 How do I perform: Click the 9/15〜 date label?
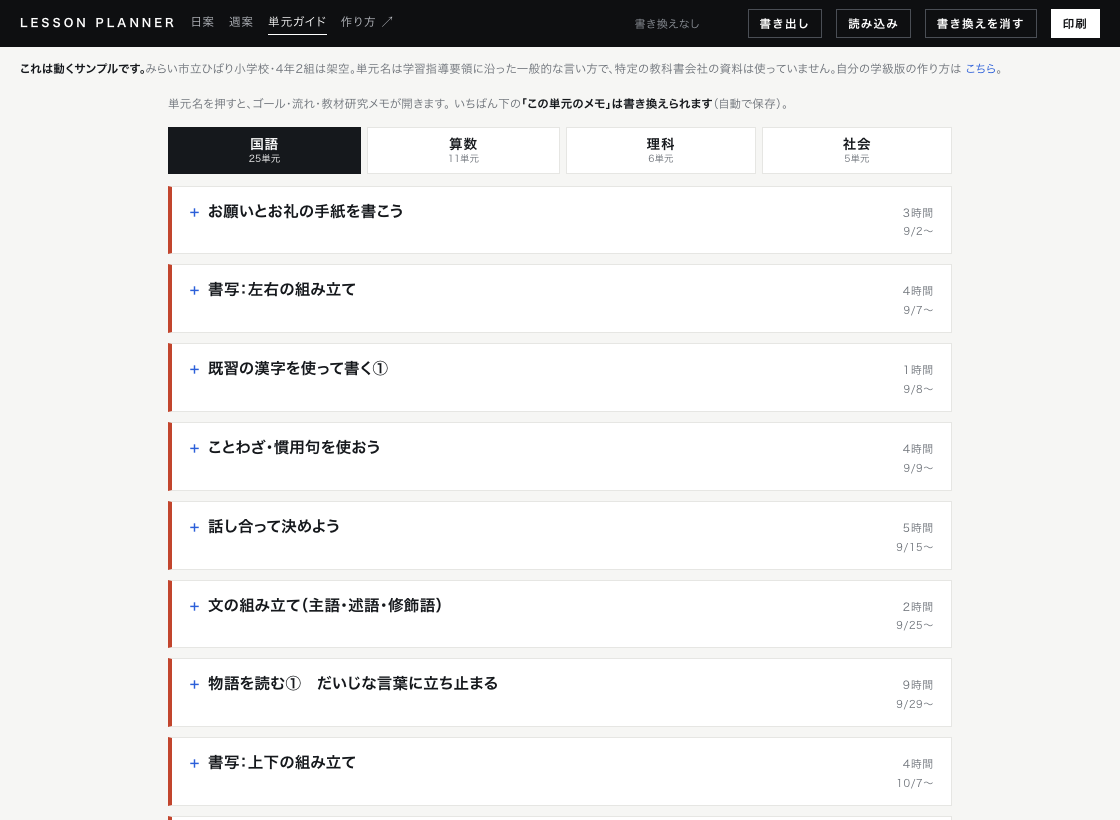(x=914, y=547)
